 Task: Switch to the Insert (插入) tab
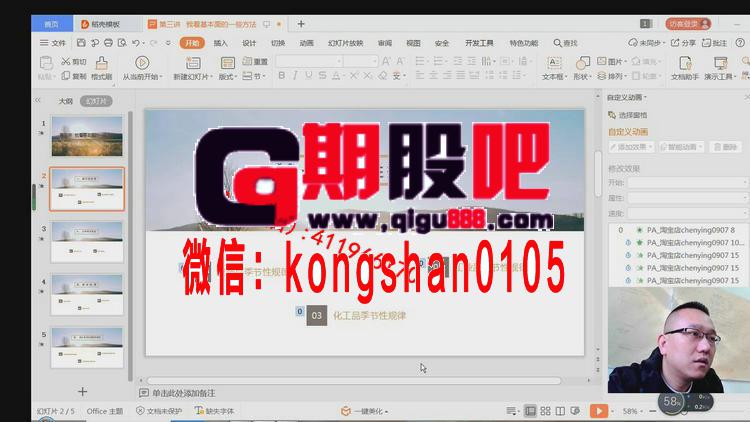point(221,43)
